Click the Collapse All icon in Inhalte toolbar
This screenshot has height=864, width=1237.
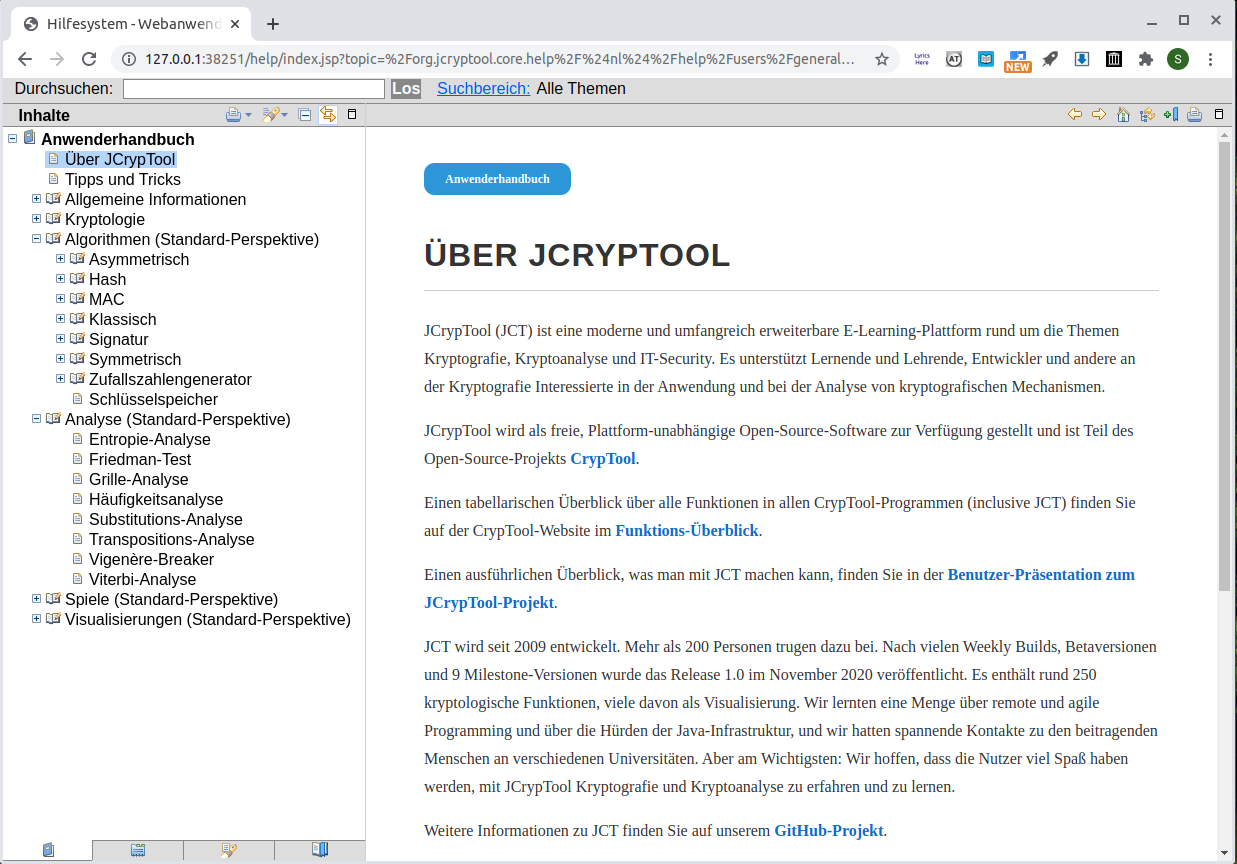click(305, 115)
